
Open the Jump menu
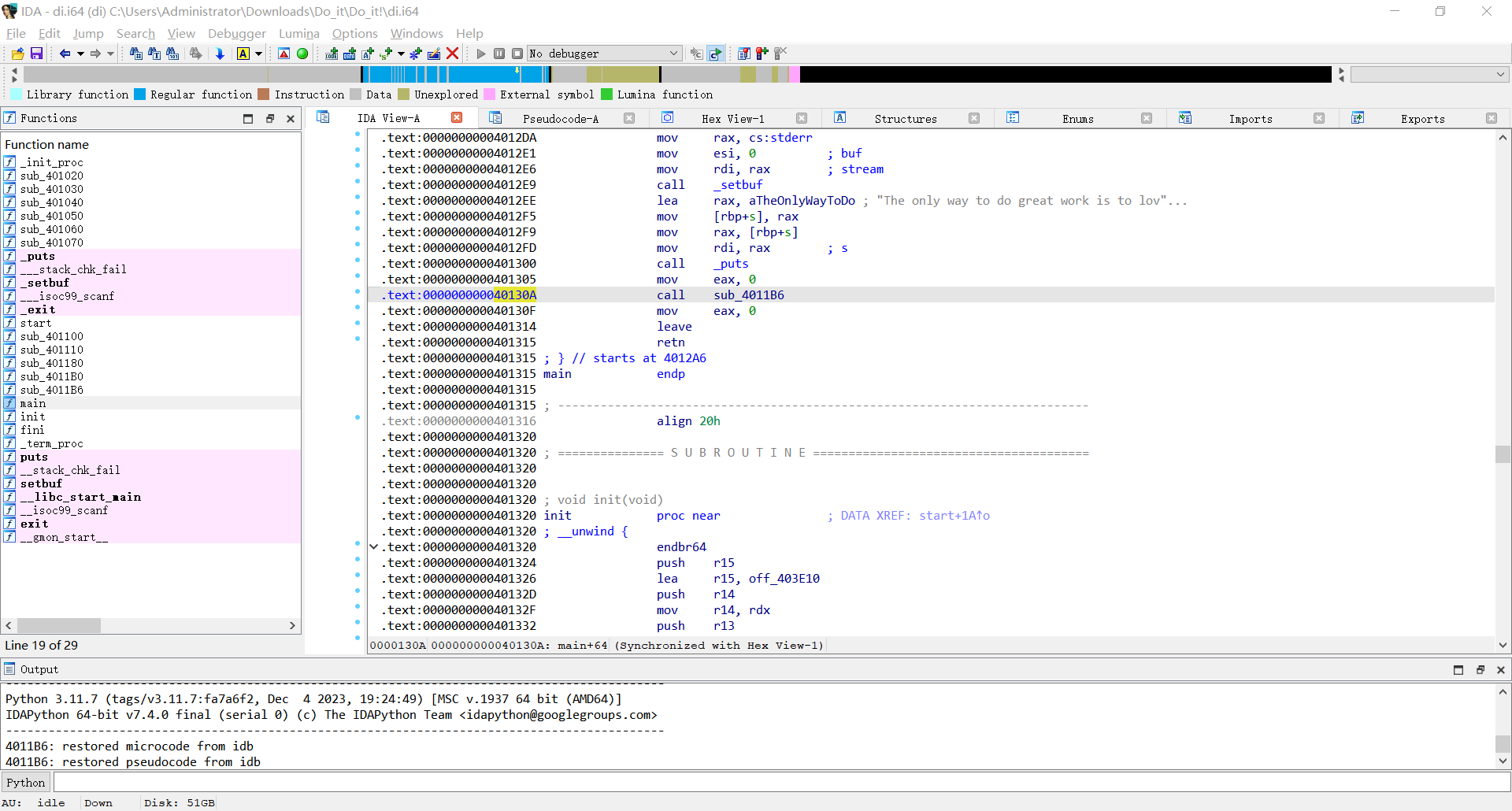[88, 33]
